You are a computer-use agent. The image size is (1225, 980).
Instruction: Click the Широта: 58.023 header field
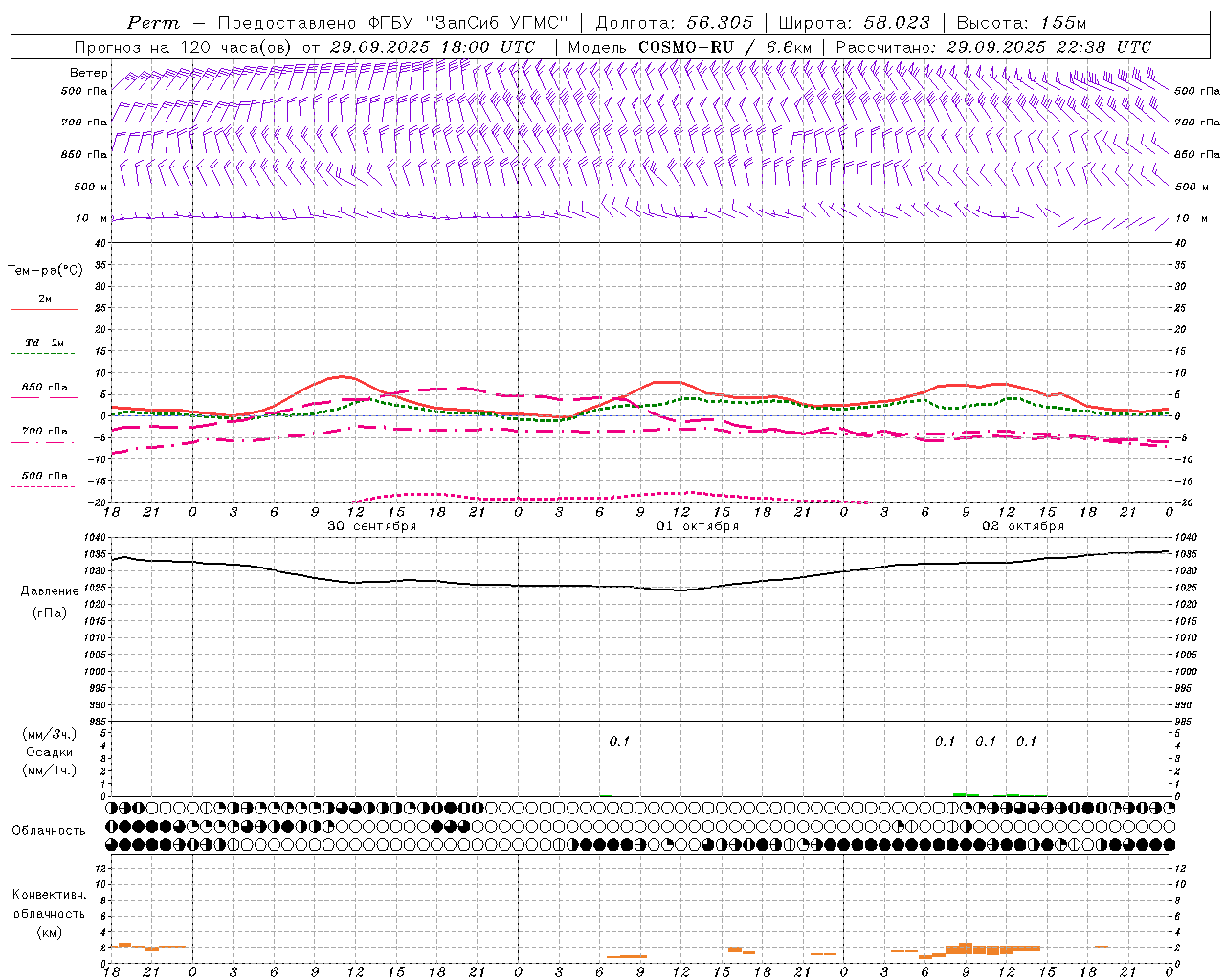pyautogui.click(x=854, y=23)
